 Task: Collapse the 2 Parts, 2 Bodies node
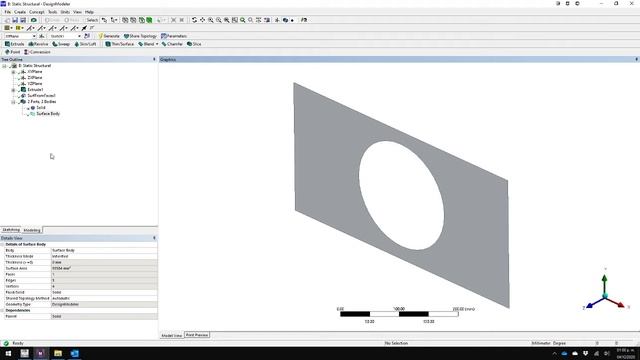tap(13, 102)
